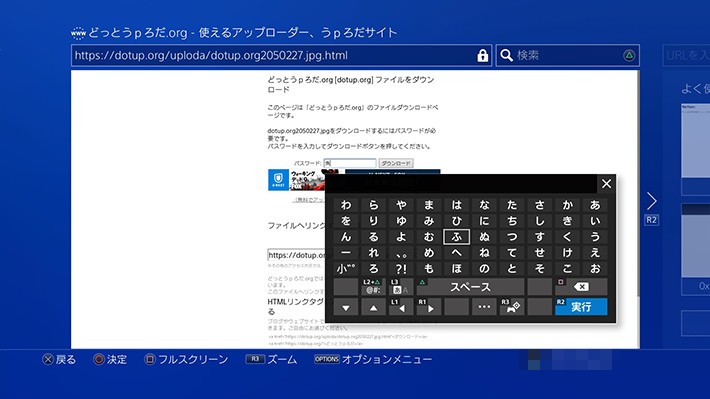
Task: Tap the も kana key
Action: pyautogui.click(x=429, y=269)
